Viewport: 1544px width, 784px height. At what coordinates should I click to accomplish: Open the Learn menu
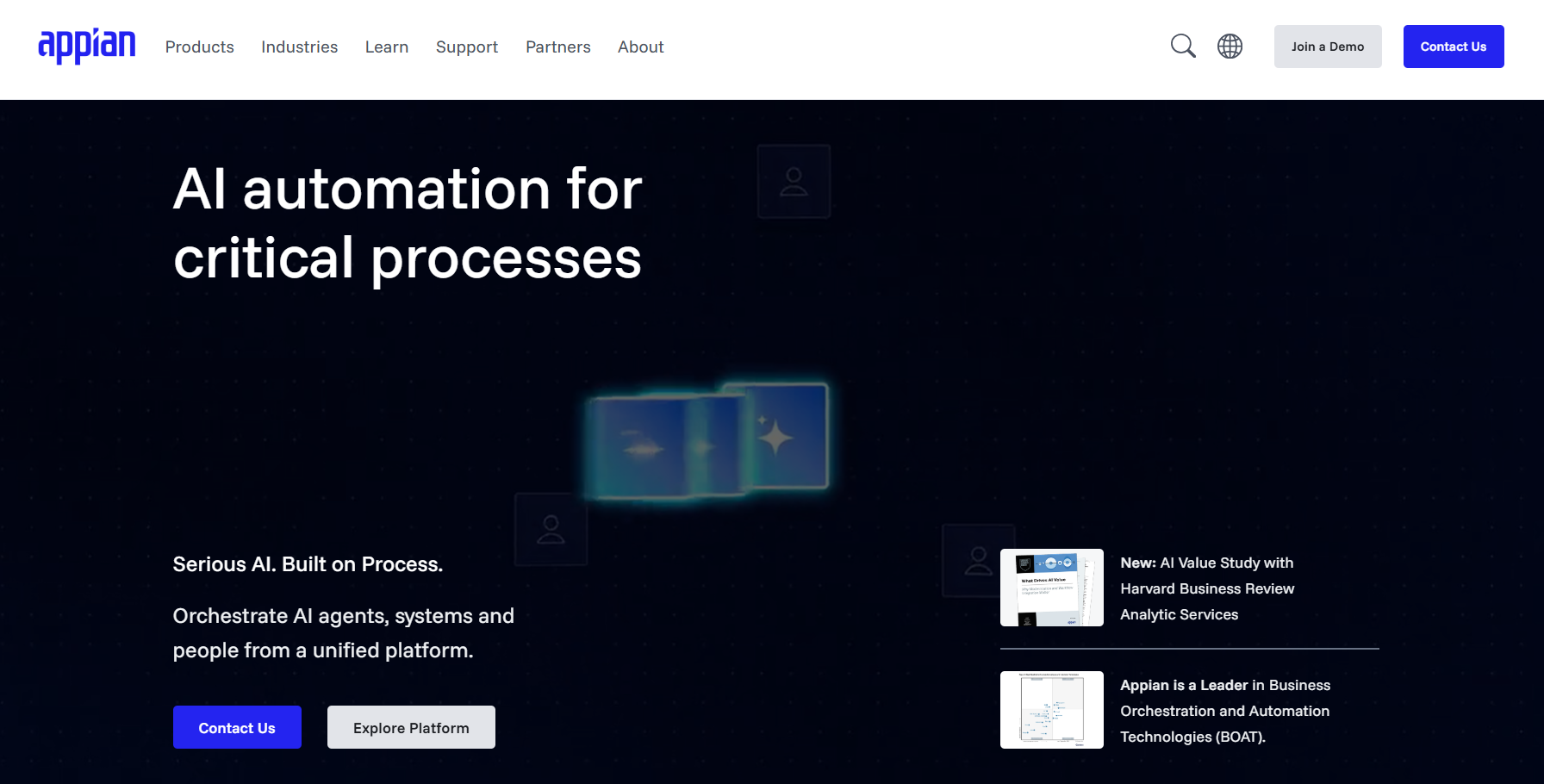click(387, 47)
